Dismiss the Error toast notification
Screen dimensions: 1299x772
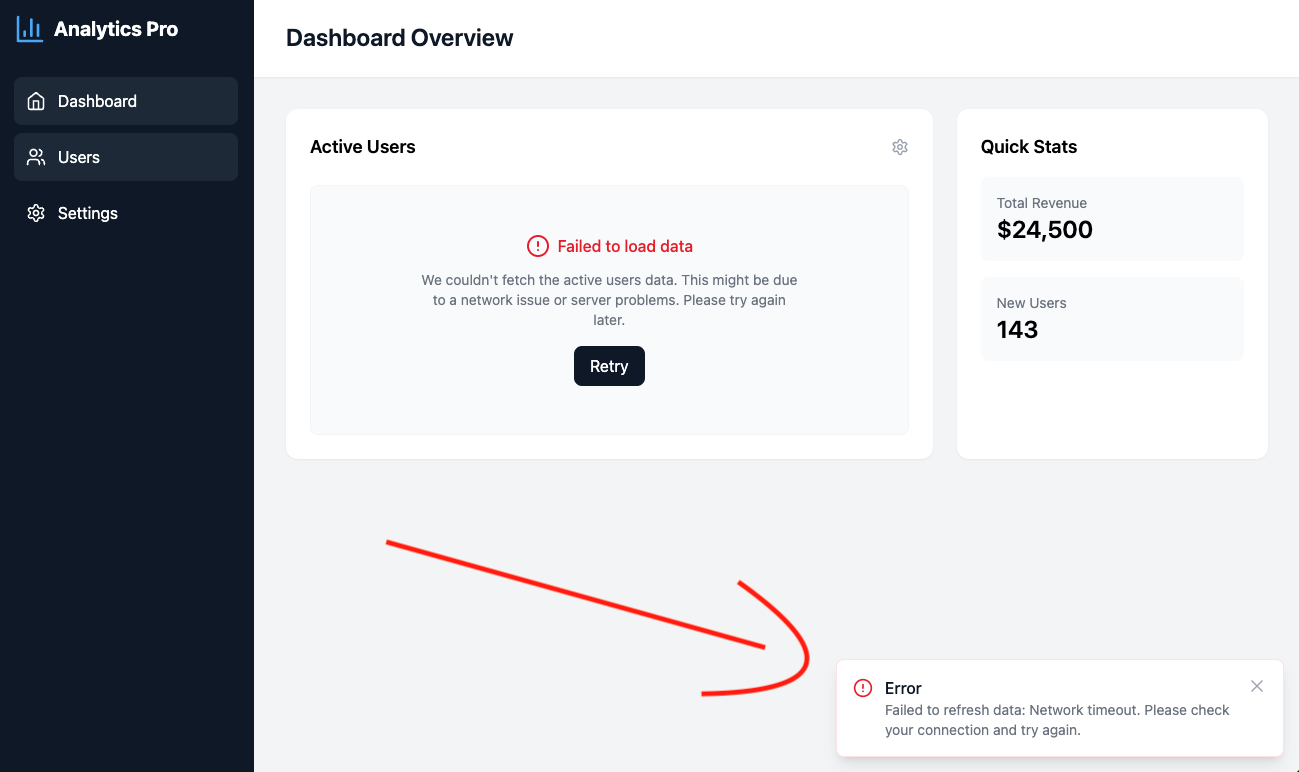[x=1257, y=686]
